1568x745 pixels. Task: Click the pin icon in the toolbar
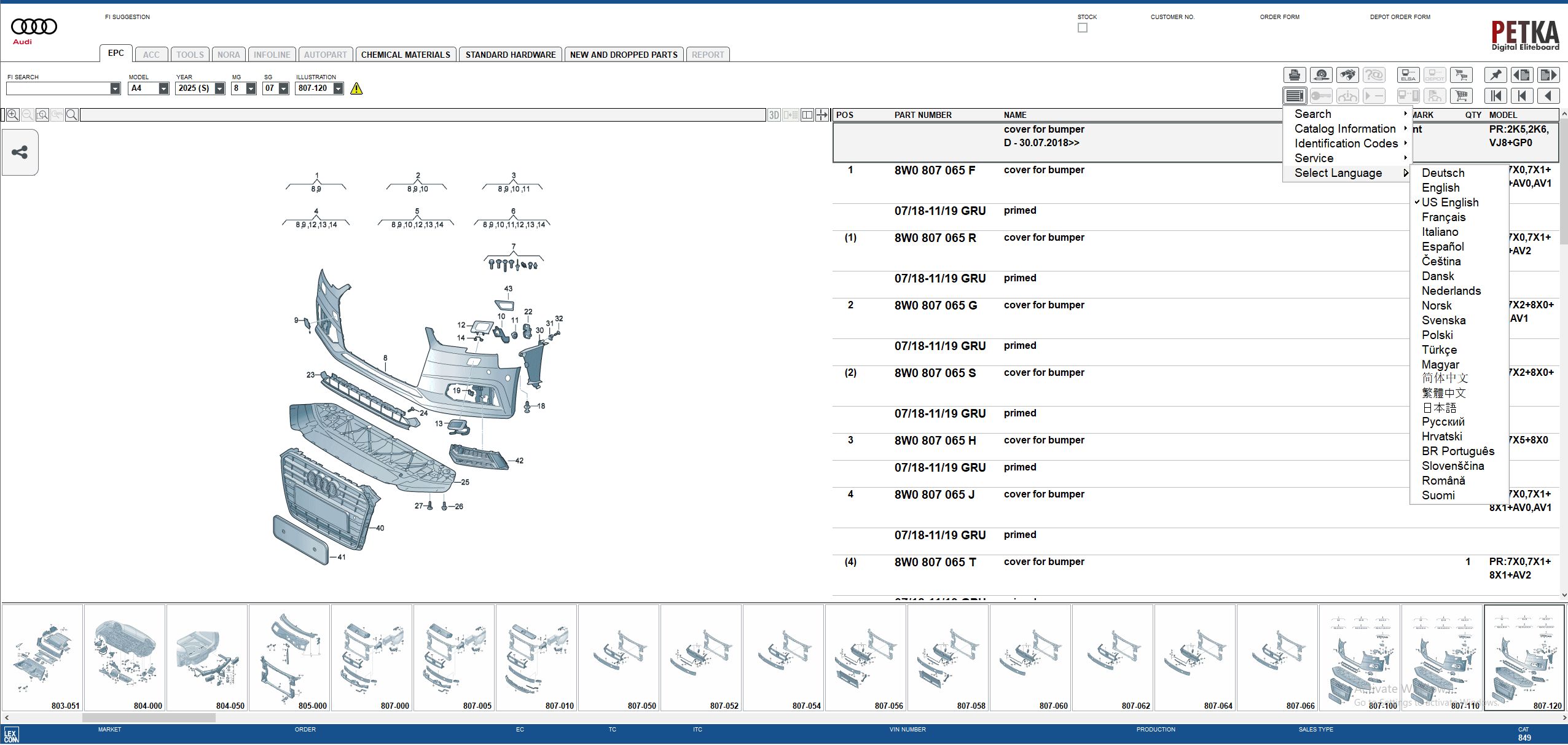1496,74
